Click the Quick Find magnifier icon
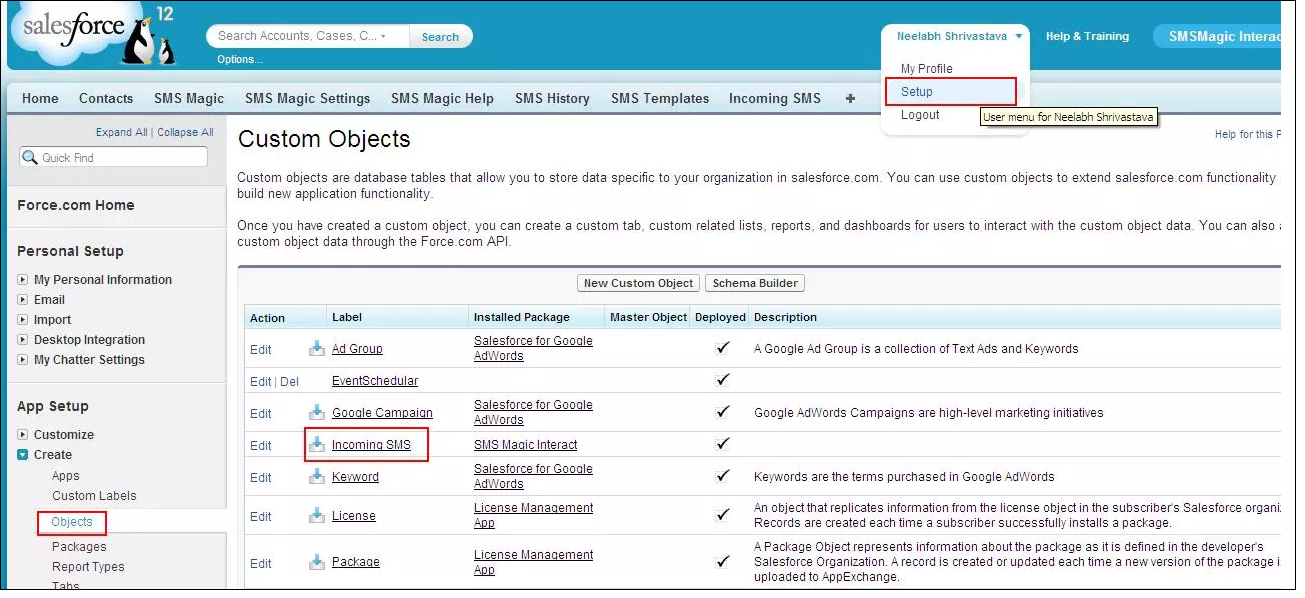Viewport: 1305px width, 598px height. (32, 157)
